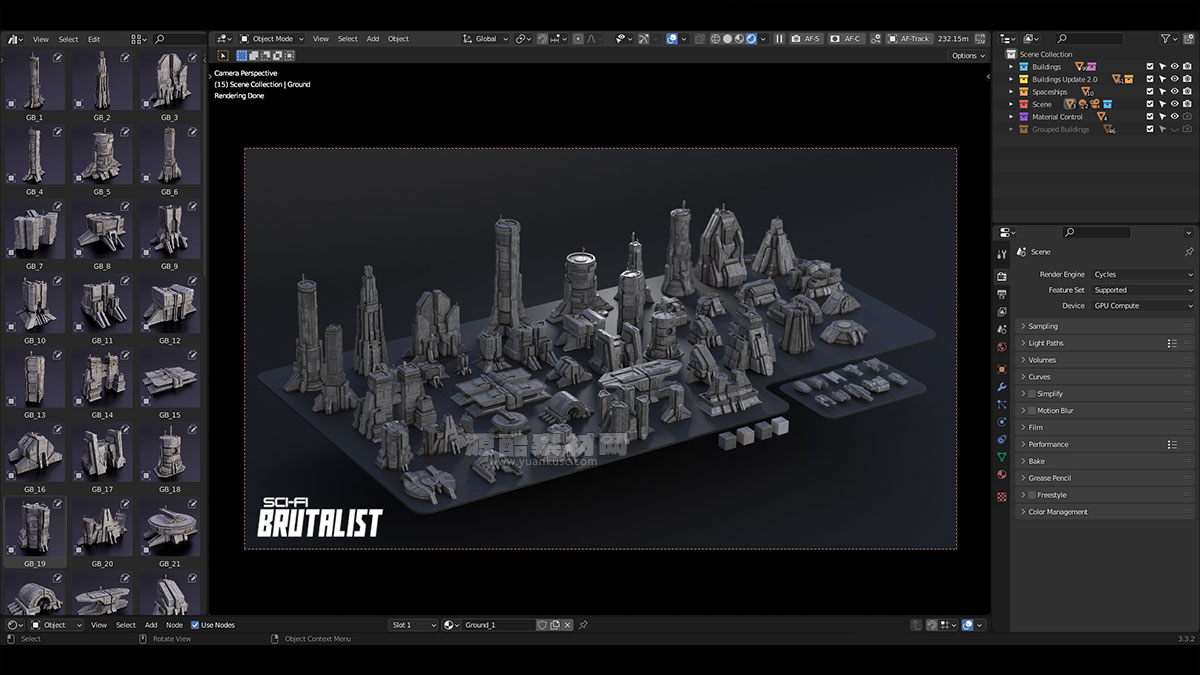1200x675 pixels.
Task: Click the AF-C autofocus button
Action: tap(846, 38)
